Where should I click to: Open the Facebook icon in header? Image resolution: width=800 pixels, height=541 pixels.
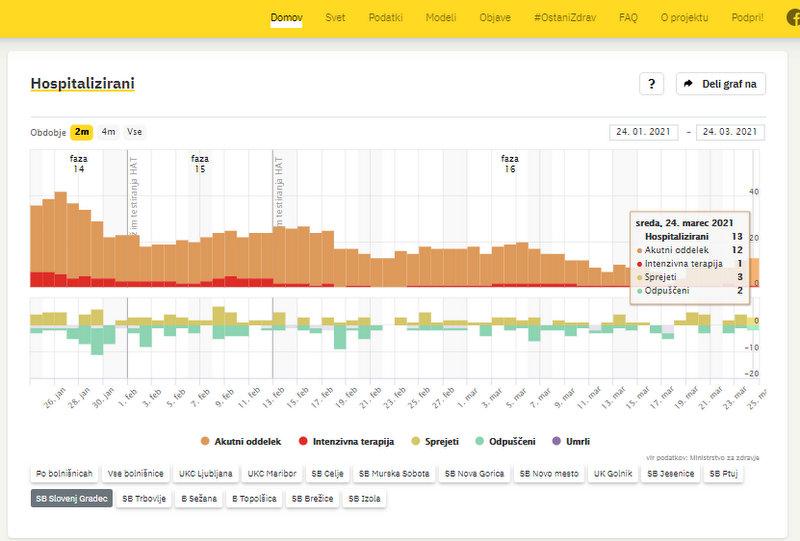point(793,18)
